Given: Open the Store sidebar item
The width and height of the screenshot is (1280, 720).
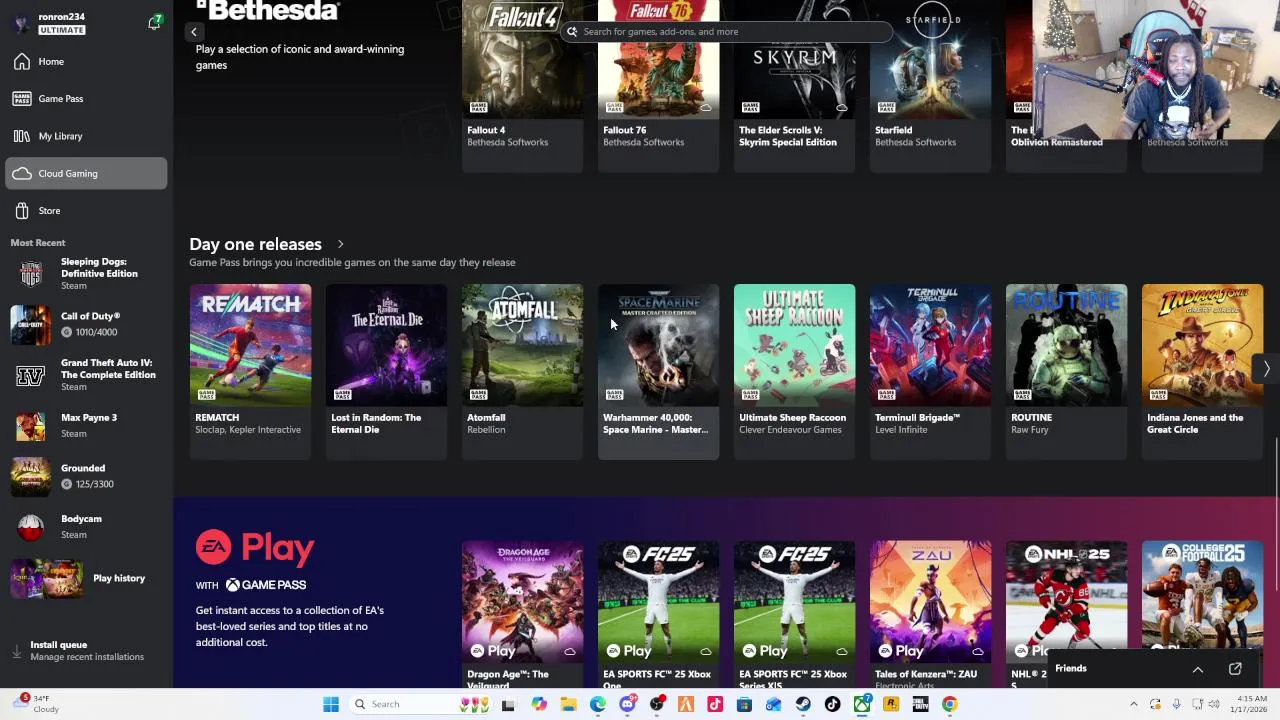Looking at the screenshot, I should 86,211.
